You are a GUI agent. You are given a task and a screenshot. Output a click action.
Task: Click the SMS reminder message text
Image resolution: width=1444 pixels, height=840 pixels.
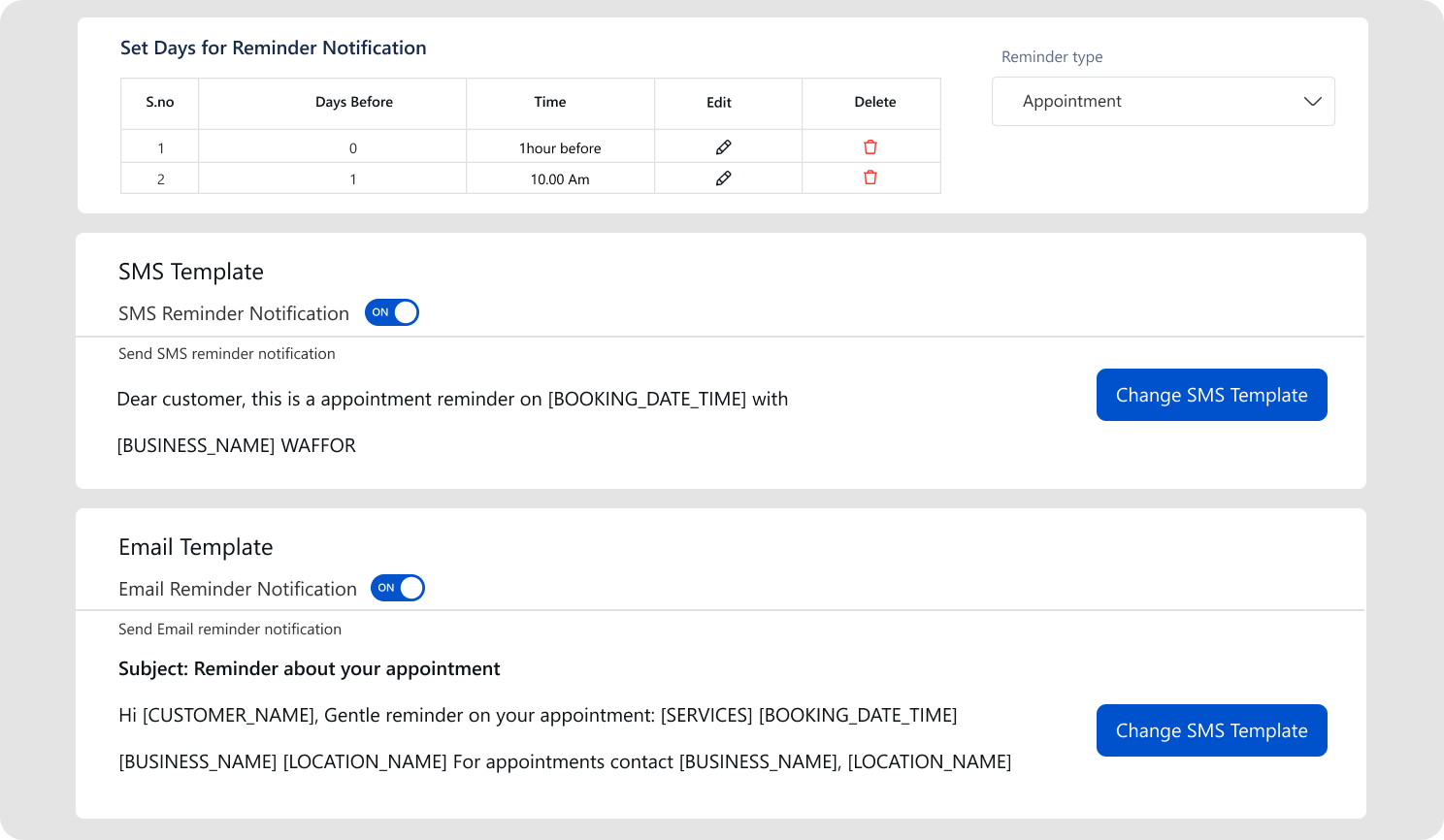(452, 399)
